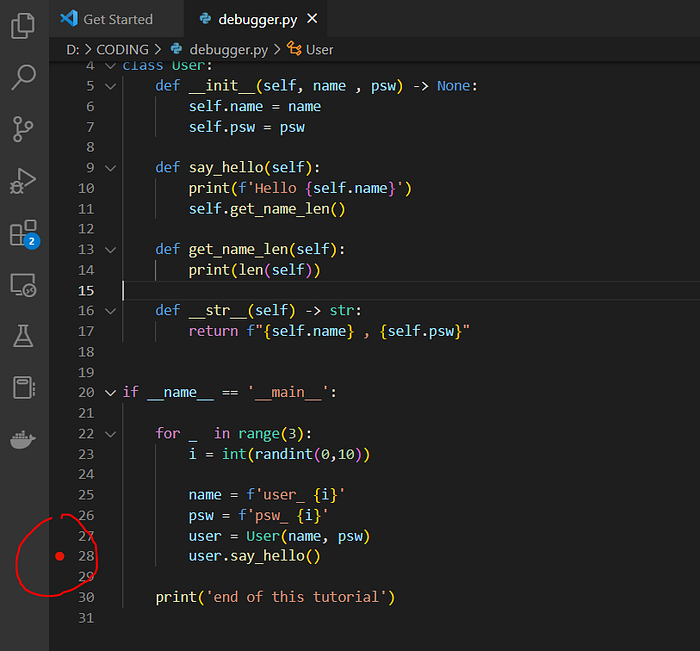Collapse say_hello fold on line 9
The width and height of the screenshot is (700, 651).
tap(110, 168)
